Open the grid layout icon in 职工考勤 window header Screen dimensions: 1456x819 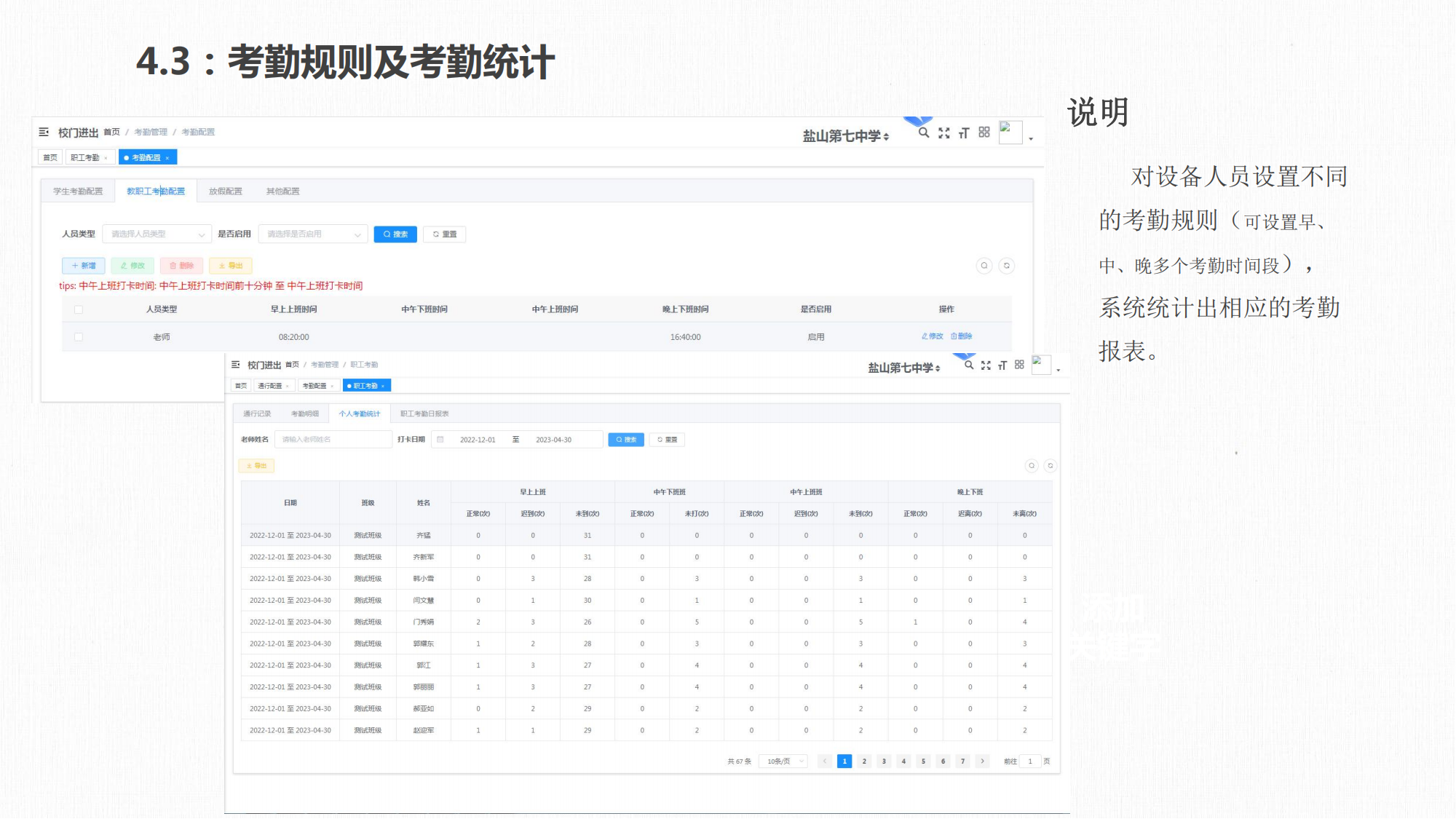(x=1019, y=365)
